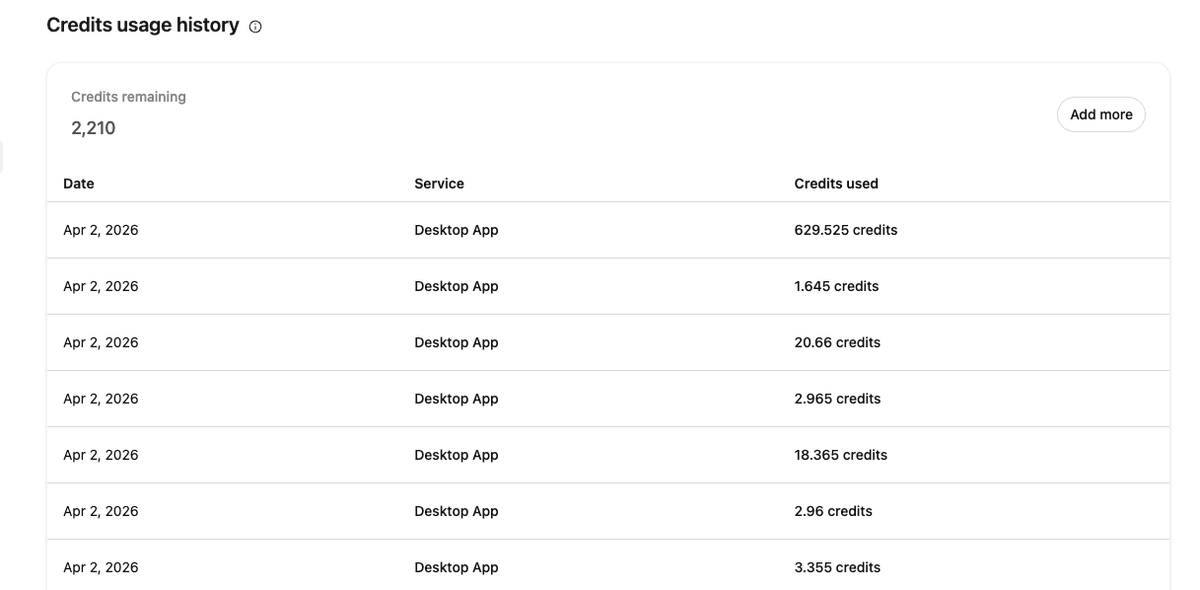
Task: Click the Credits usage history heading
Action: pos(143,25)
